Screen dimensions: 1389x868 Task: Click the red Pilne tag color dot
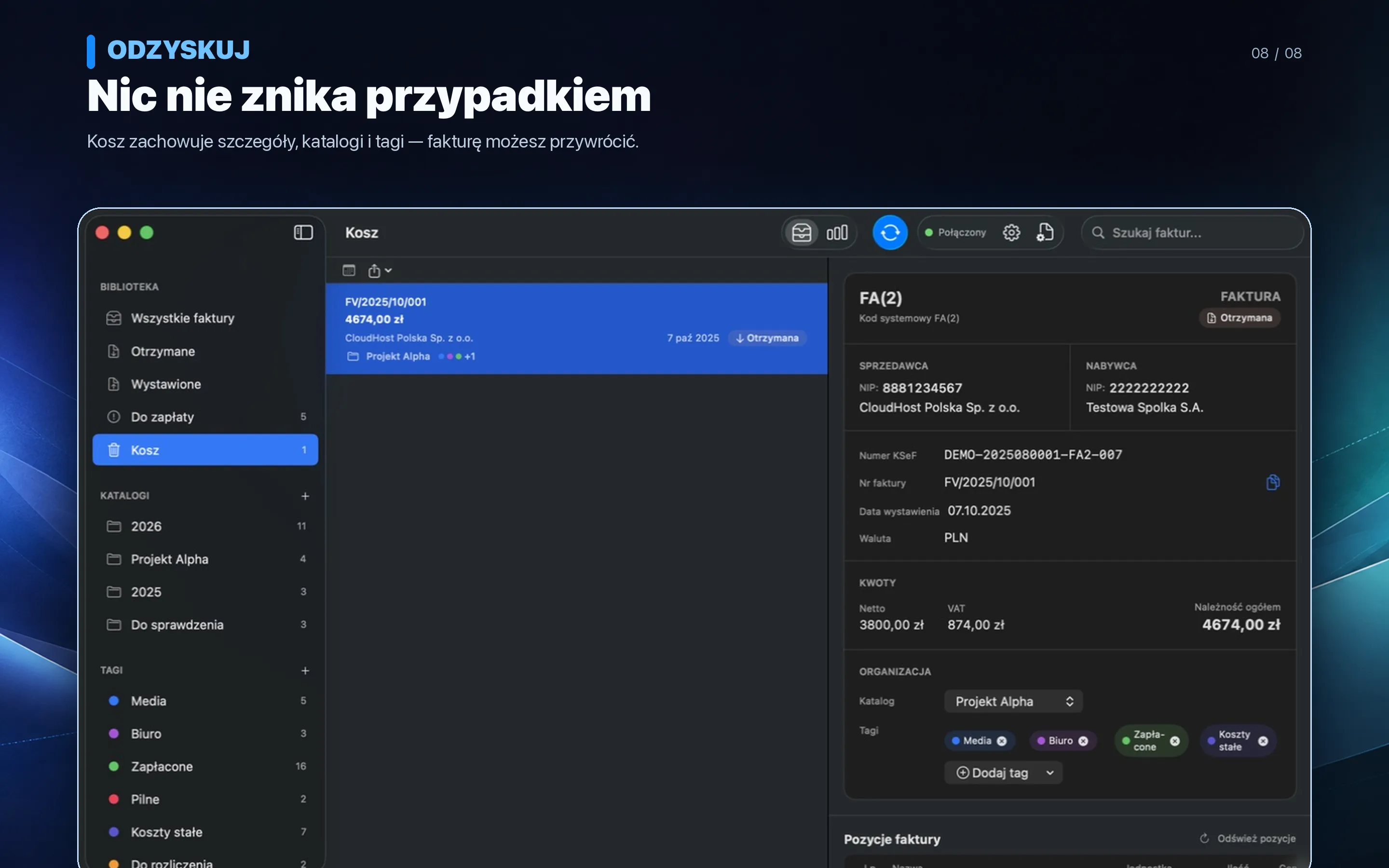(114, 799)
